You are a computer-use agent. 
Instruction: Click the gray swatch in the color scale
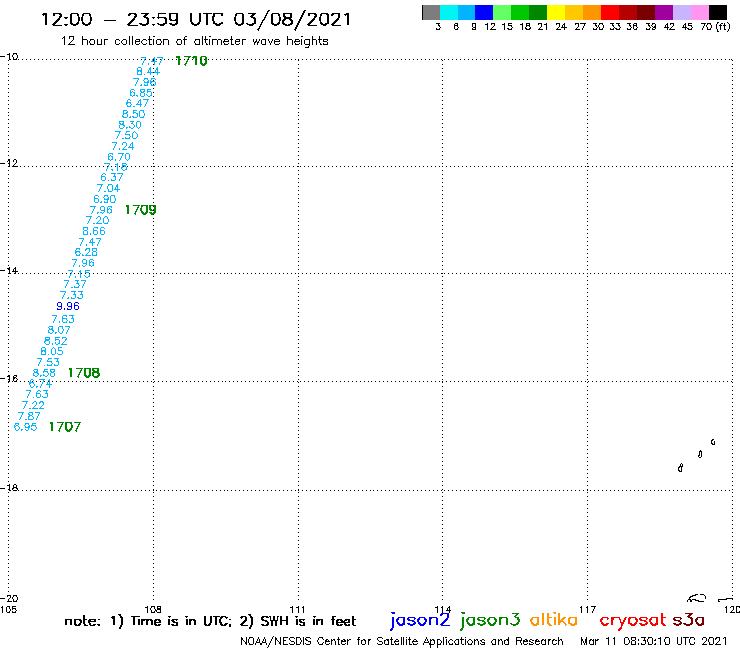click(x=431, y=12)
